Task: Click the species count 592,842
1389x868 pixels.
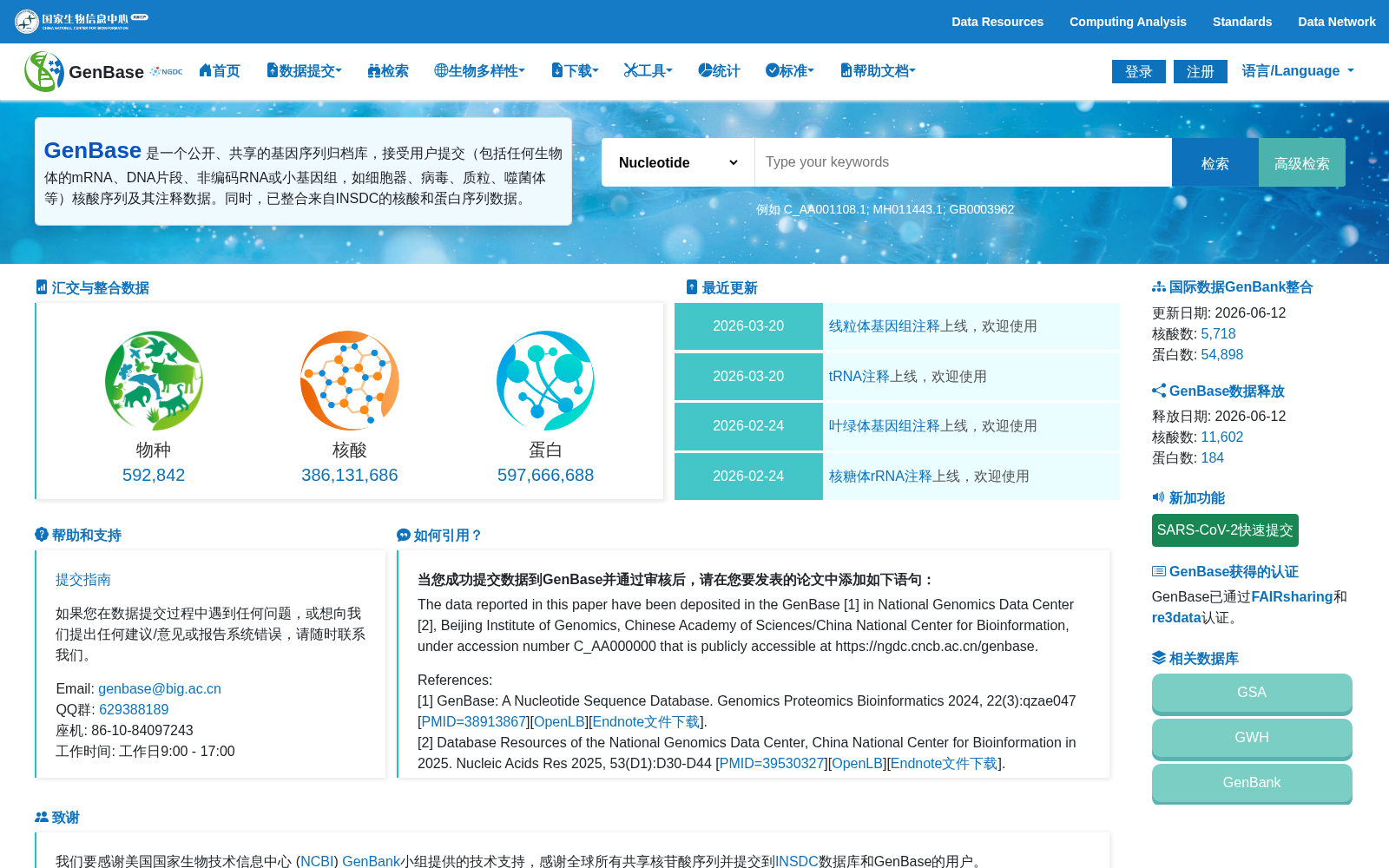Action: 154,475
